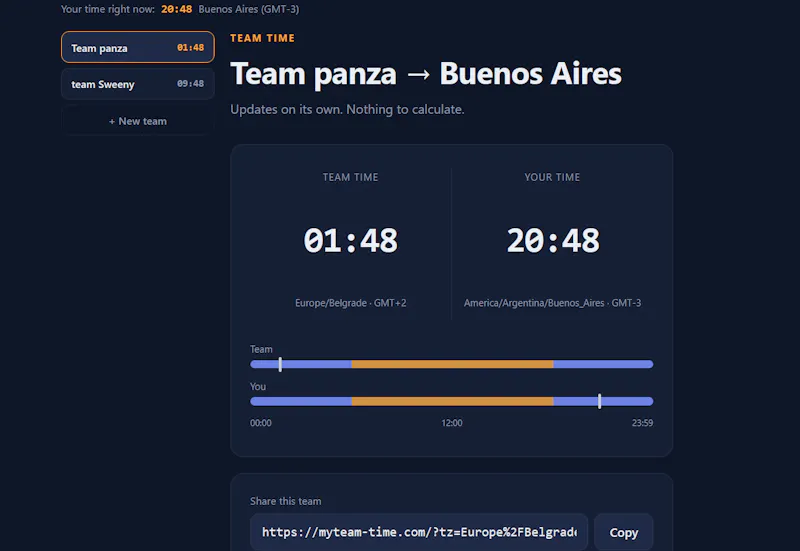
Task: Select 'Share this team' label
Action: (286, 501)
